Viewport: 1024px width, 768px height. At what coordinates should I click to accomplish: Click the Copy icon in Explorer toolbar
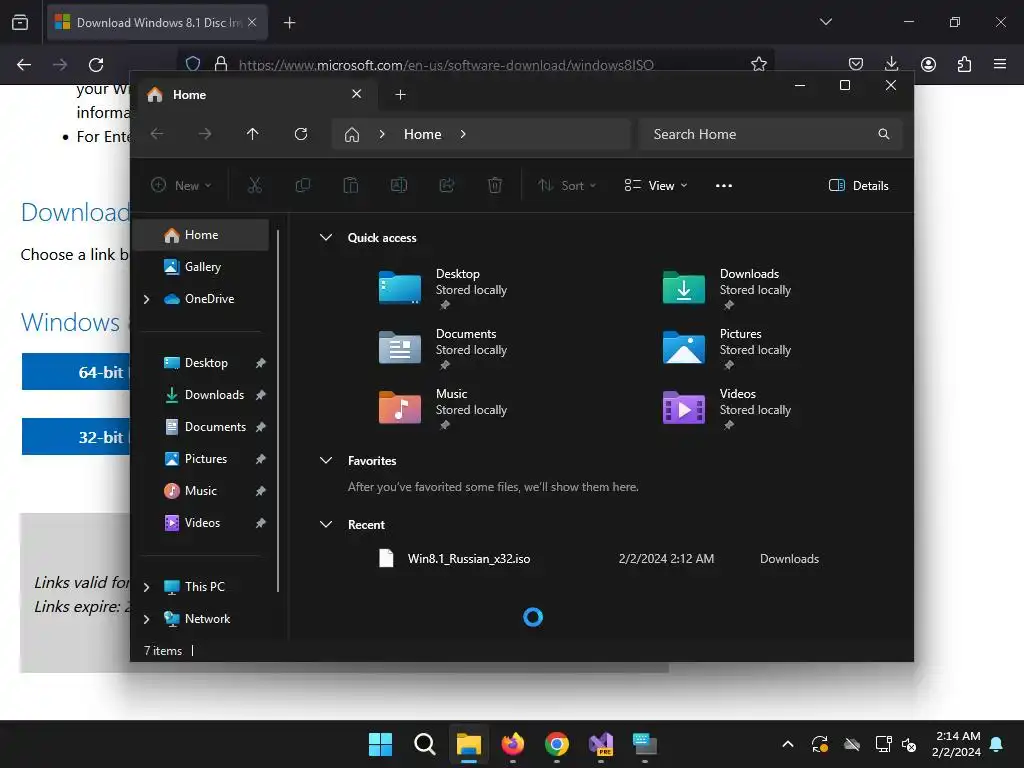point(302,185)
